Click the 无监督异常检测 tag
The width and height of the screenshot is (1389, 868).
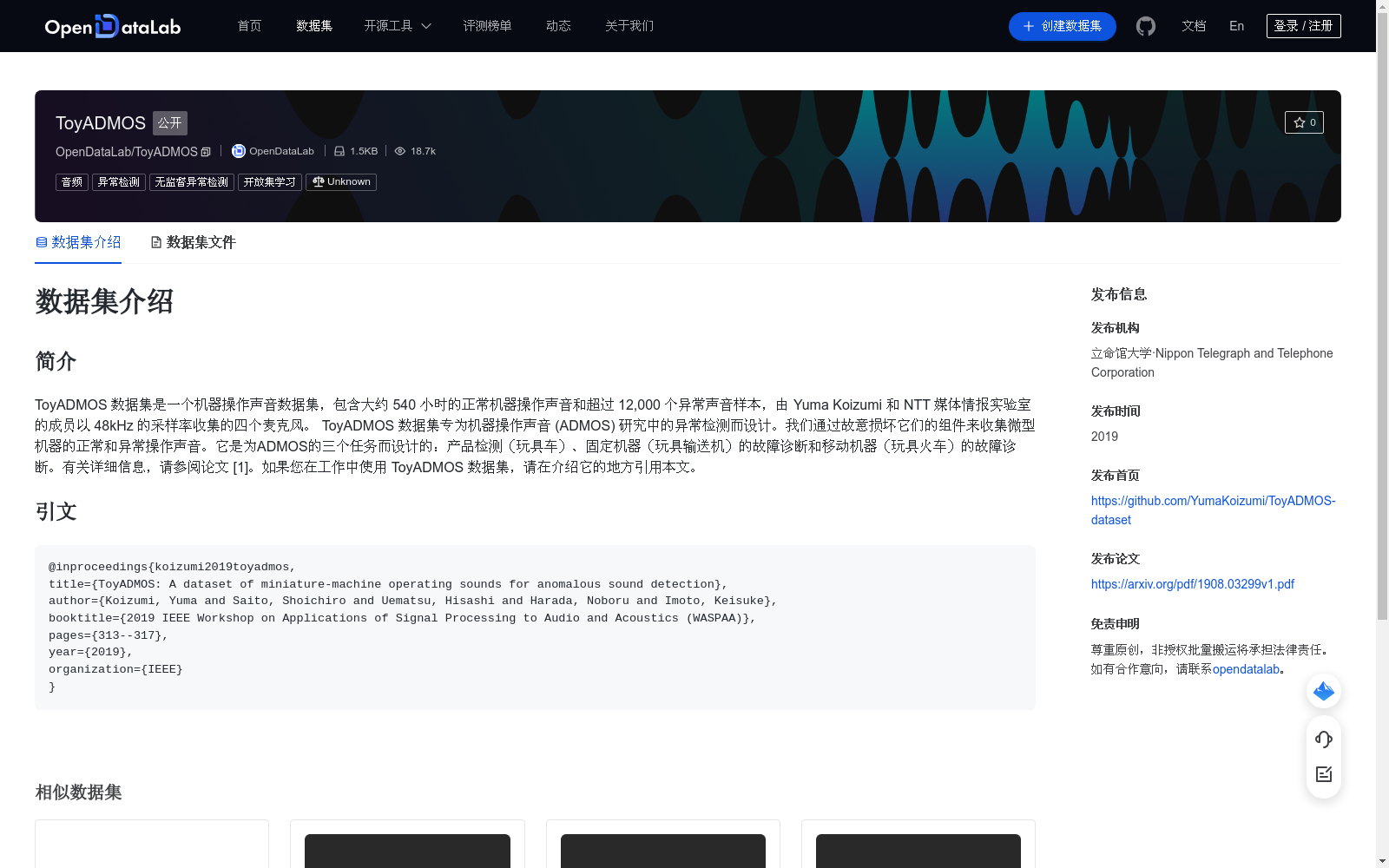click(192, 182)
